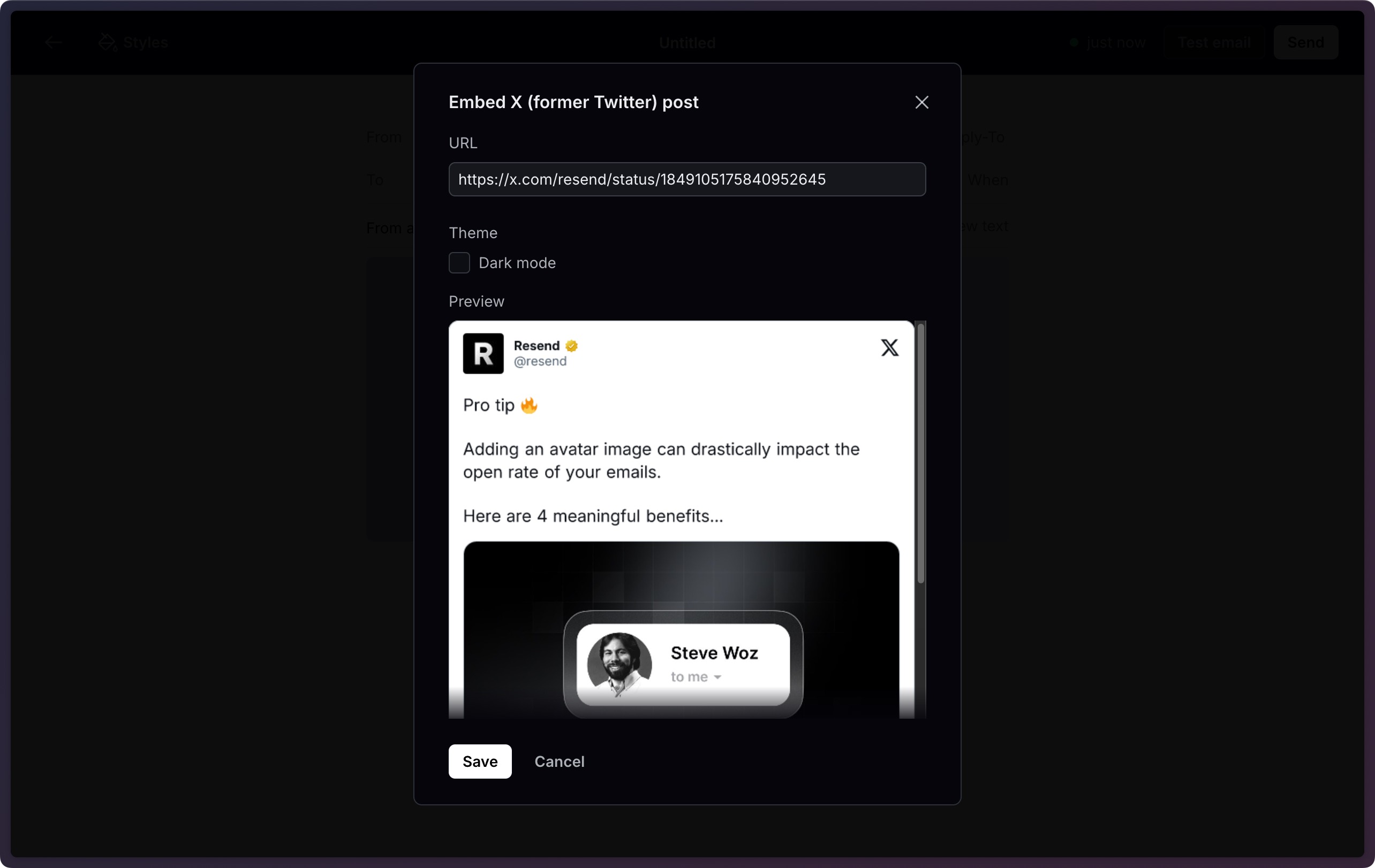Click the gold verified badge next to Resend
This screenshot has height=868, width=1375.
pos(572,346)
